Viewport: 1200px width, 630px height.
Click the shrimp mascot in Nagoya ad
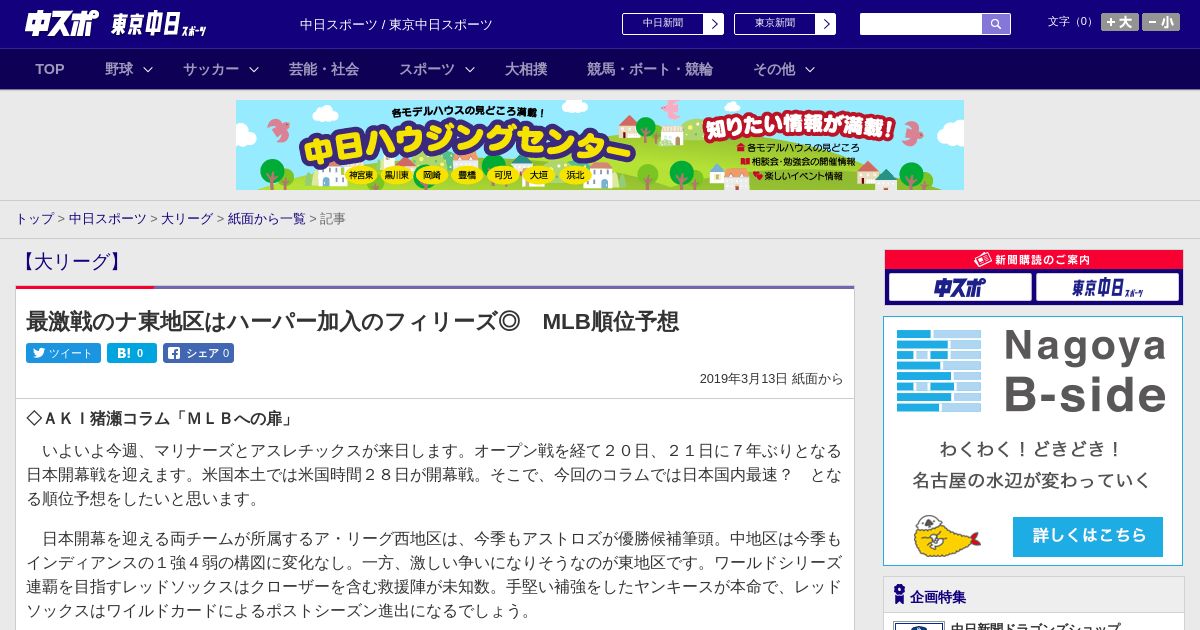click(946, 537)
